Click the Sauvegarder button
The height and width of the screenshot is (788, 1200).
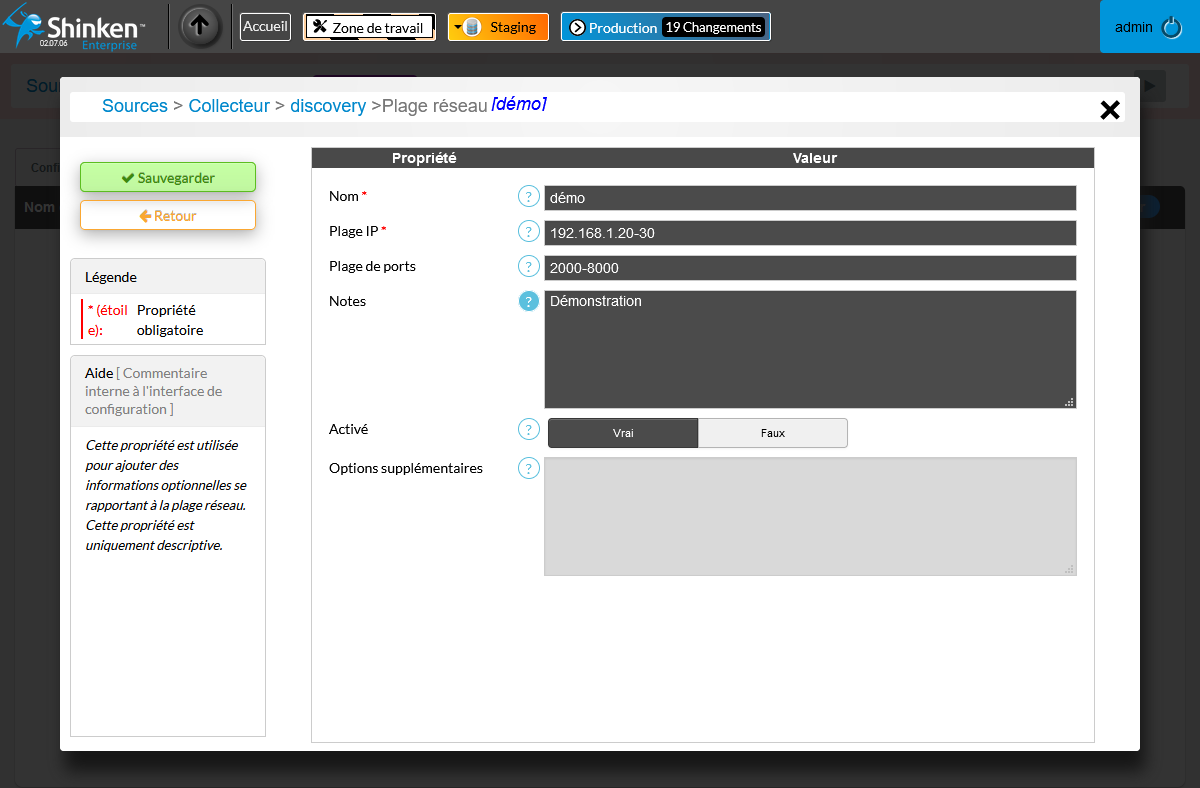pyautogui.click(x=168, y=177)
